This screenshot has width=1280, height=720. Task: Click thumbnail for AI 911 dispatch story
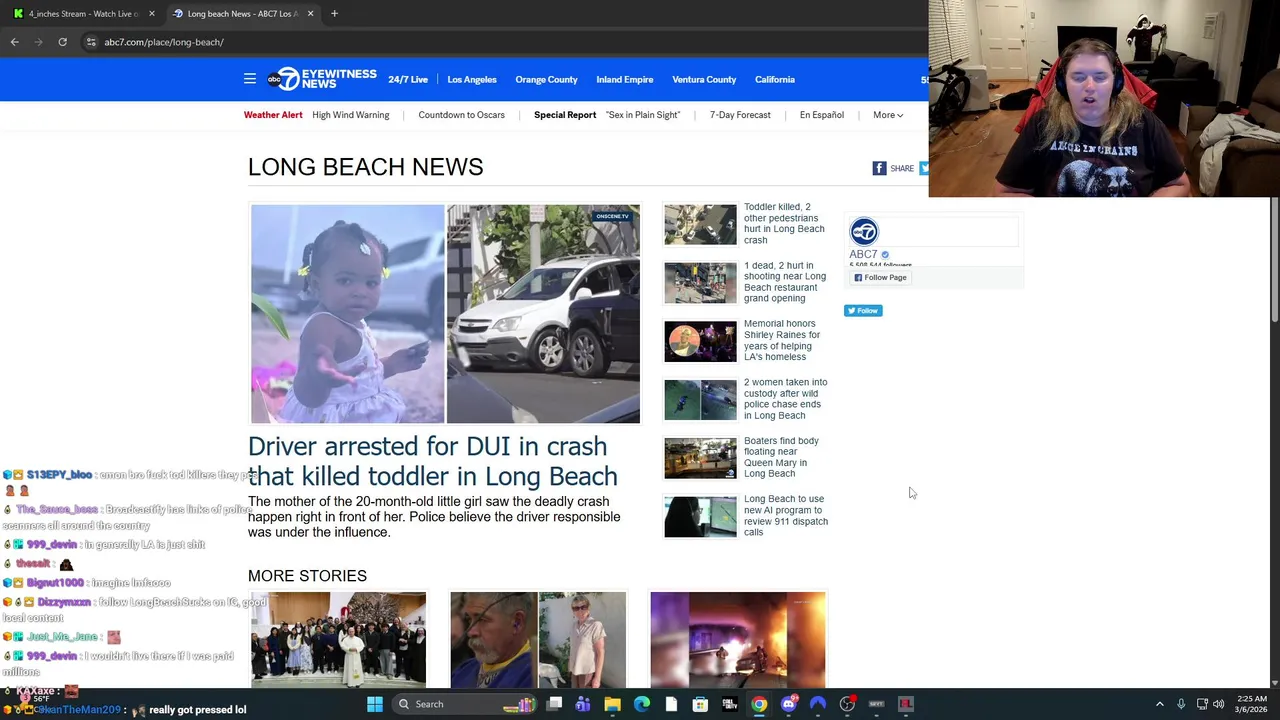click(x=700, y=517)
